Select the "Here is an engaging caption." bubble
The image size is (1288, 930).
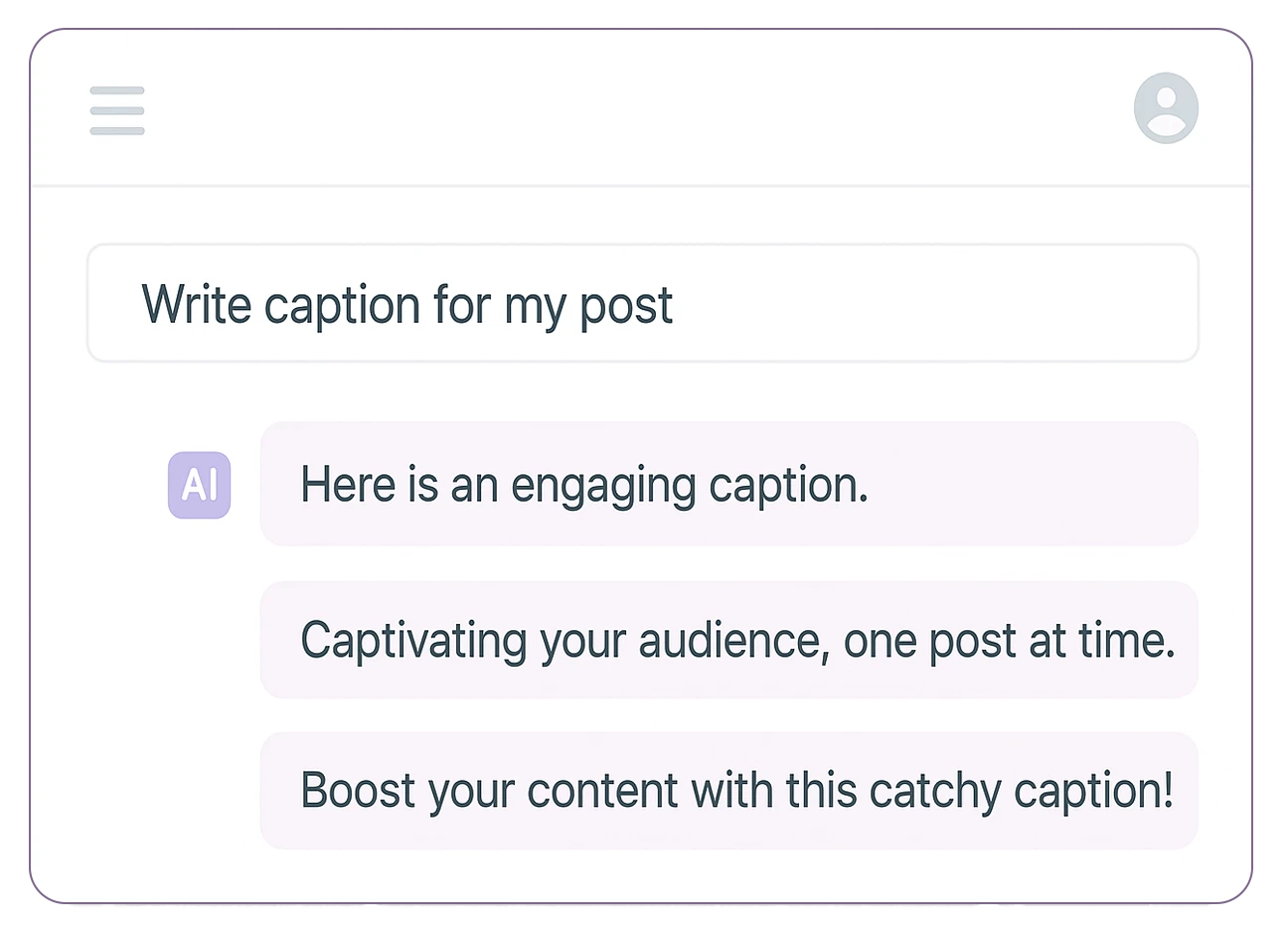[728, 485]
